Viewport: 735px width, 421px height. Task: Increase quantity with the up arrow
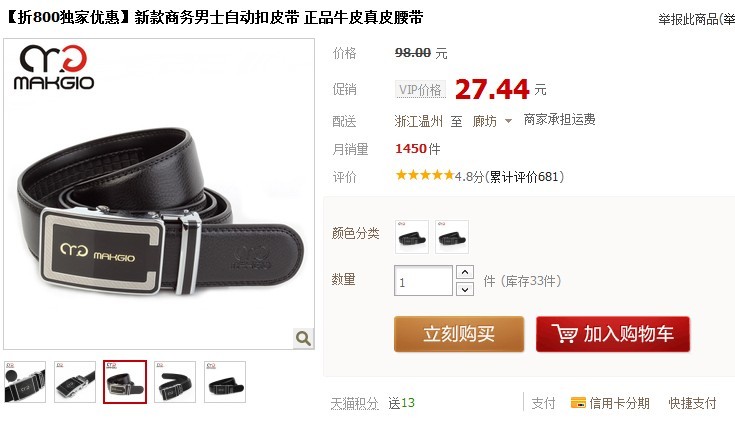pos(465,272)
